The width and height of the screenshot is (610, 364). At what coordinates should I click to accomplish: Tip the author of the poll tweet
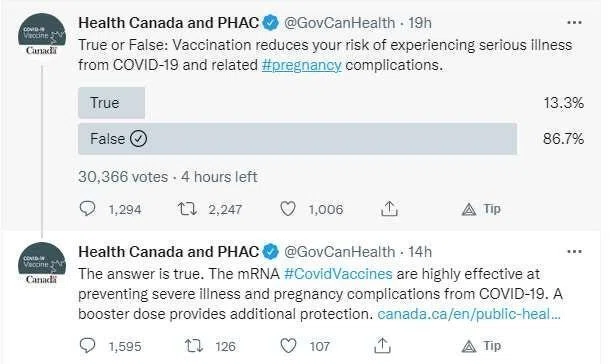click(x=481, y=209)
